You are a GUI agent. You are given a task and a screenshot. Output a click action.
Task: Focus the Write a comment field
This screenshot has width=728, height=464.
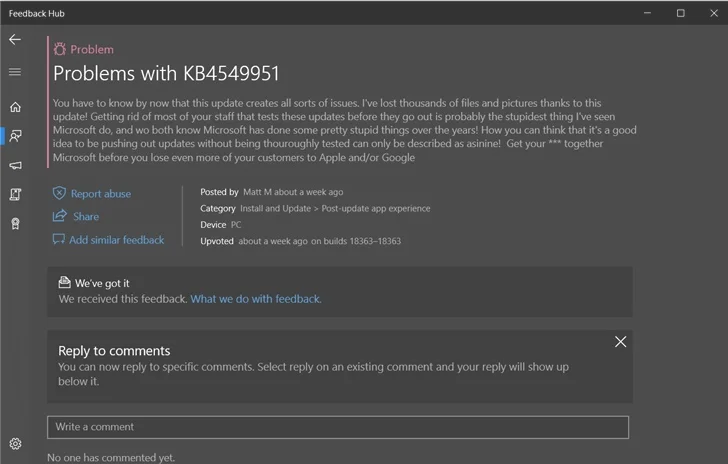[x=338, y=427]
